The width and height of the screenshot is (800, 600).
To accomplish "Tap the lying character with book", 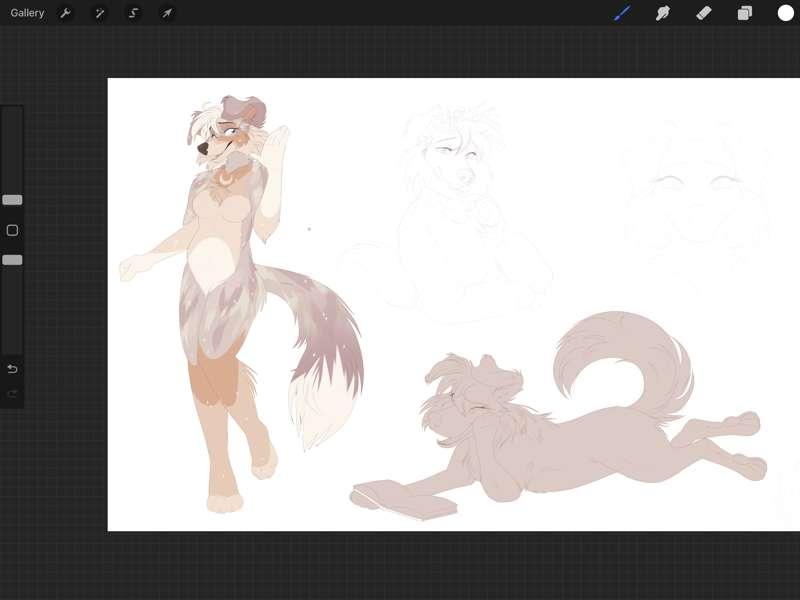I will [x=559, y=416].
